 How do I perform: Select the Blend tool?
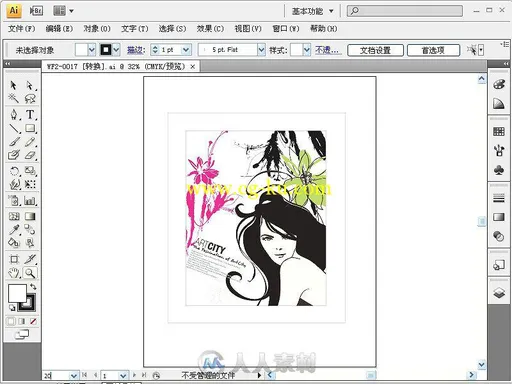coord(30,230)
